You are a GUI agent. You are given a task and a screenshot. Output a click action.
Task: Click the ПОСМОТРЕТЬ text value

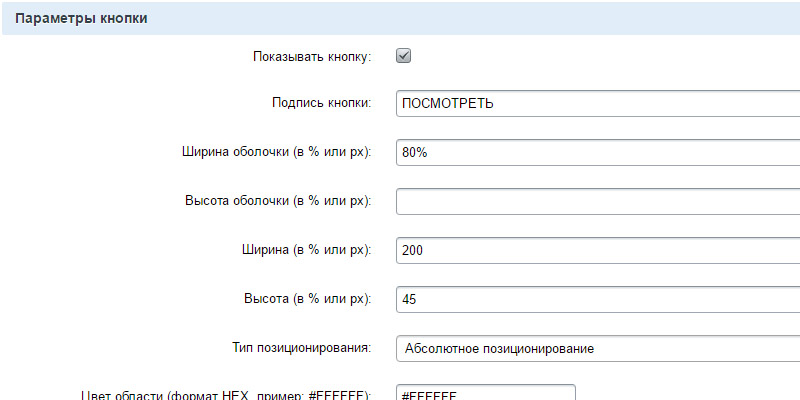tap(447, 104)
